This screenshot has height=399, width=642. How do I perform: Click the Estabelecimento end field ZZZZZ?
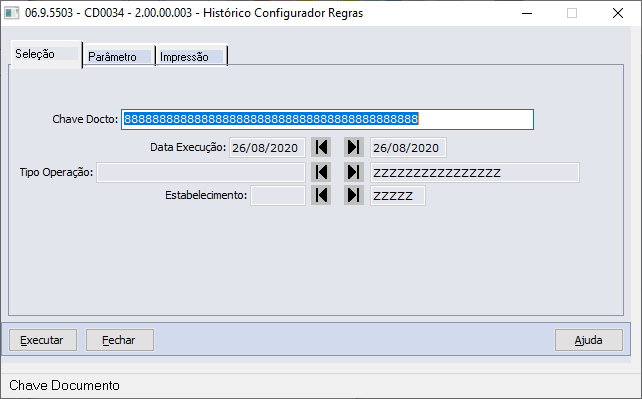[398, 196]
